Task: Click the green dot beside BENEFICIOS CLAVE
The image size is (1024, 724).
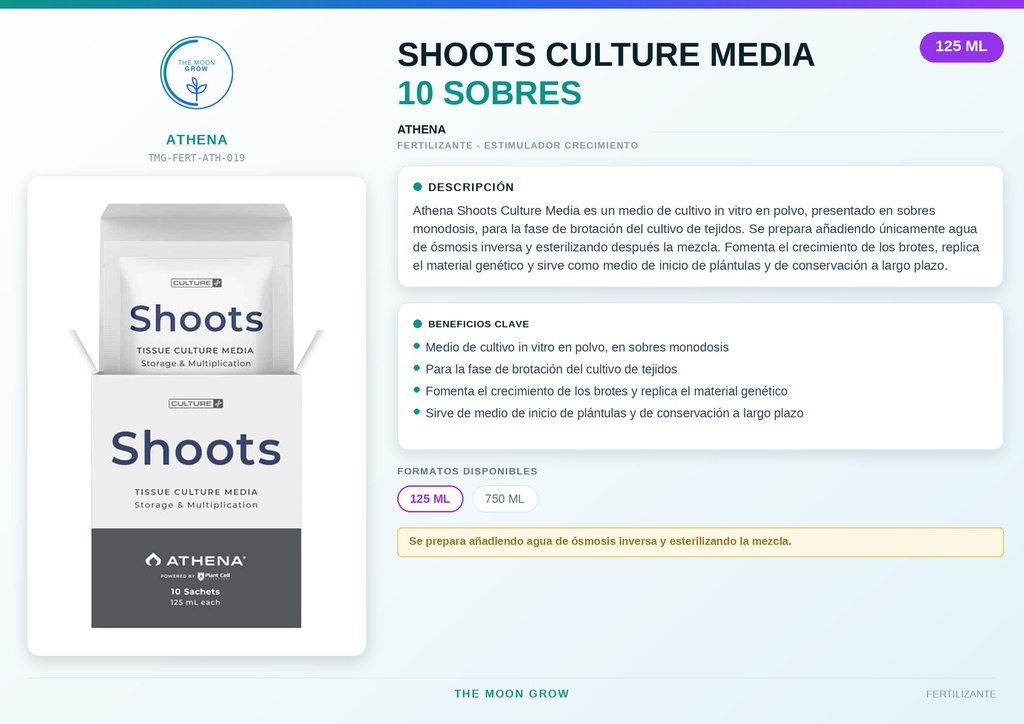Action: coord(417,324)
